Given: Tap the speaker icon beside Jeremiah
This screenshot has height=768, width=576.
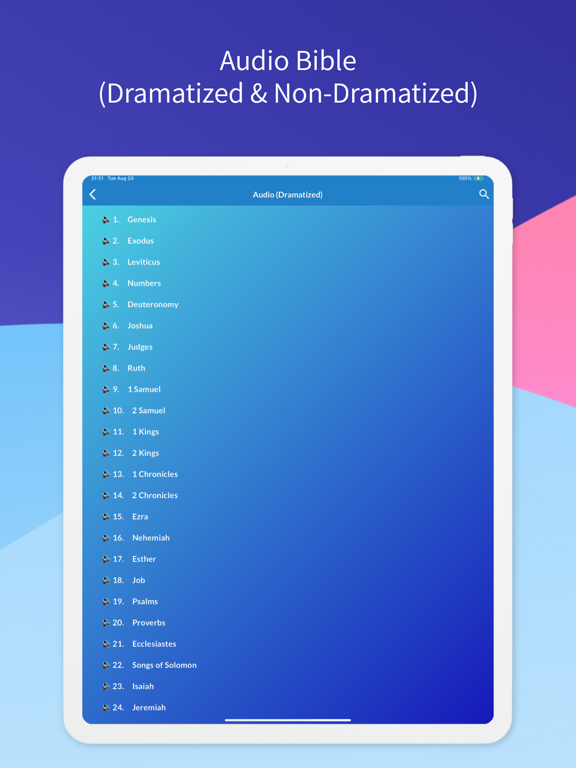Looking at the screenshot, I should pyautogui.click(x=105, y=708).
